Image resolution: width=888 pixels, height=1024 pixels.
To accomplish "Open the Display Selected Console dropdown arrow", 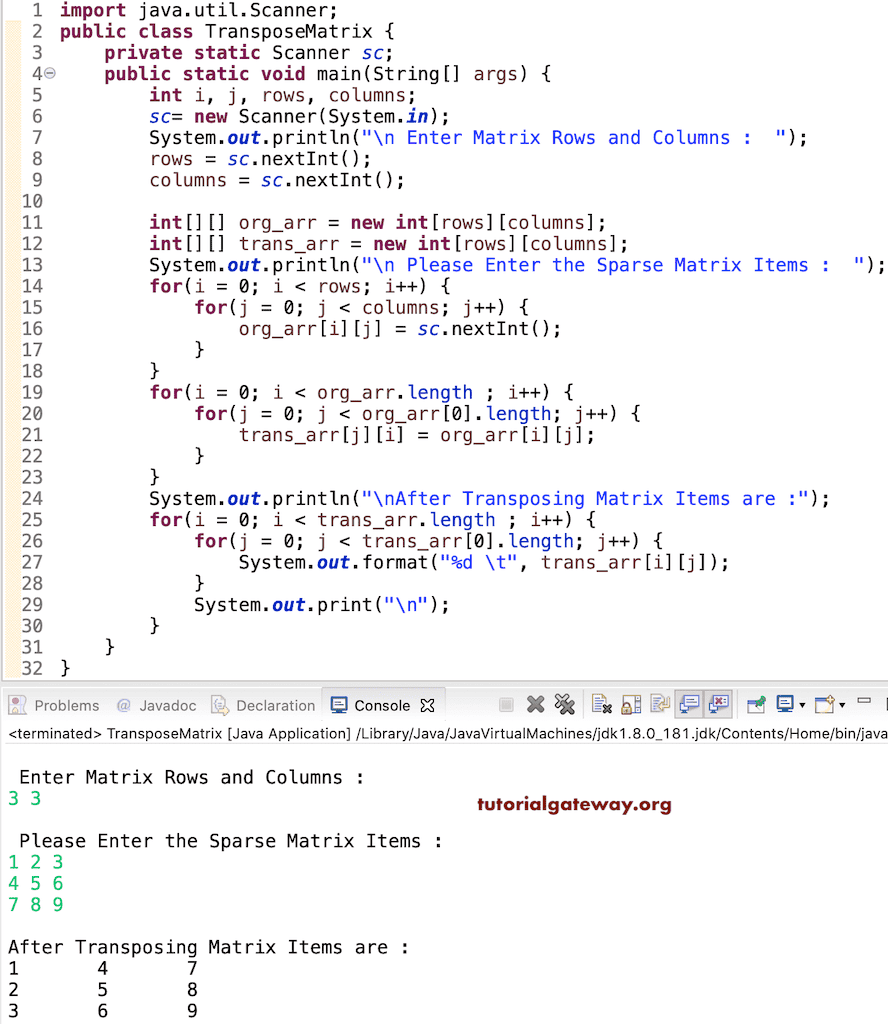I will (x=802, y=705).
